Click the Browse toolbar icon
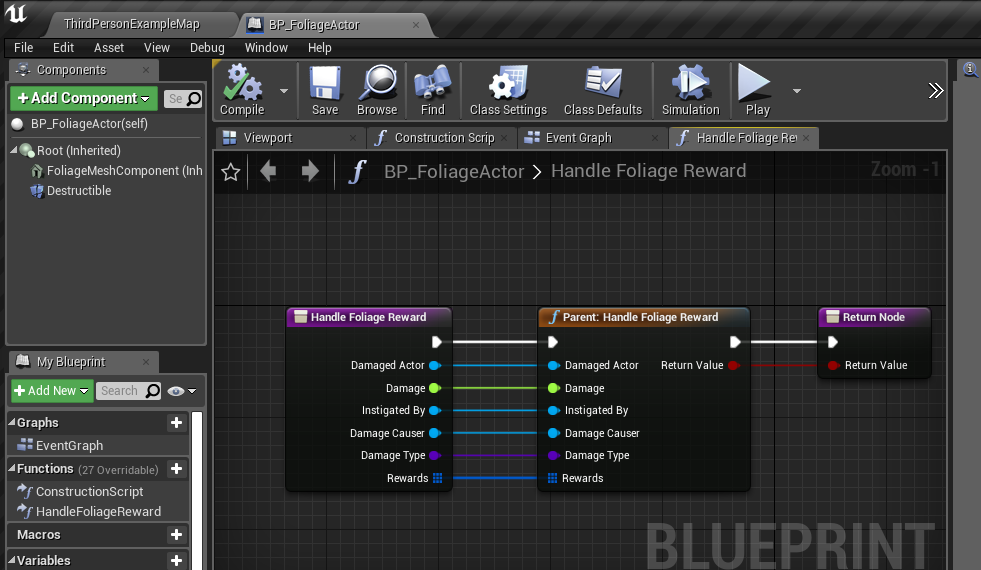Screen dimensions: 981x570 (x=377, y=85)
